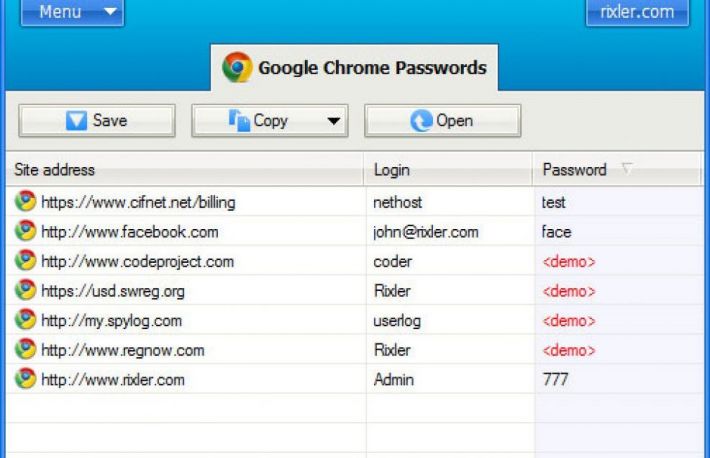Click the Chrome icon for regnow.com row

point(25,350)
